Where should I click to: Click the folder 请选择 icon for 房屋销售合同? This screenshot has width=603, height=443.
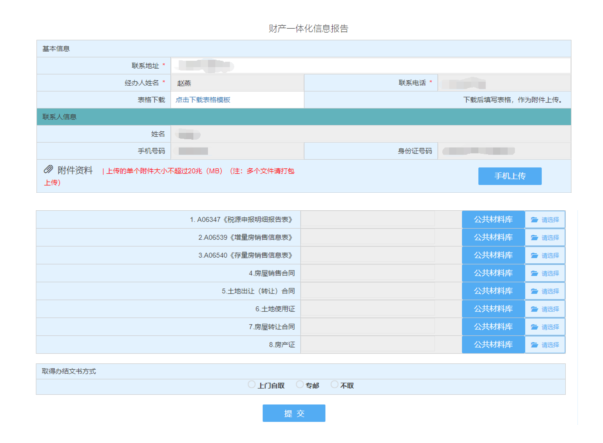535,273
